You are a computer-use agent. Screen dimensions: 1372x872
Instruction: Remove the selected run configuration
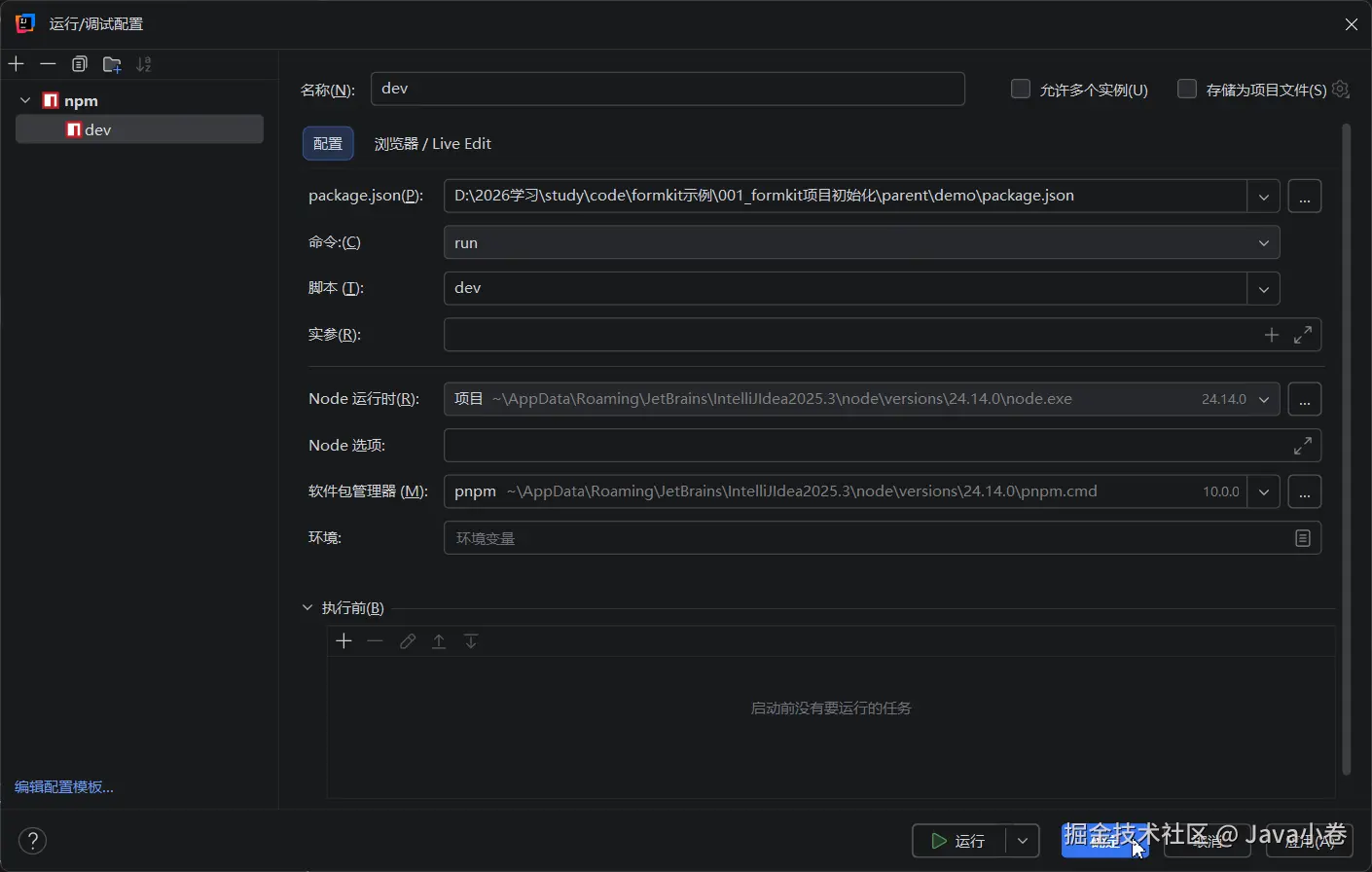pos(48,64)
